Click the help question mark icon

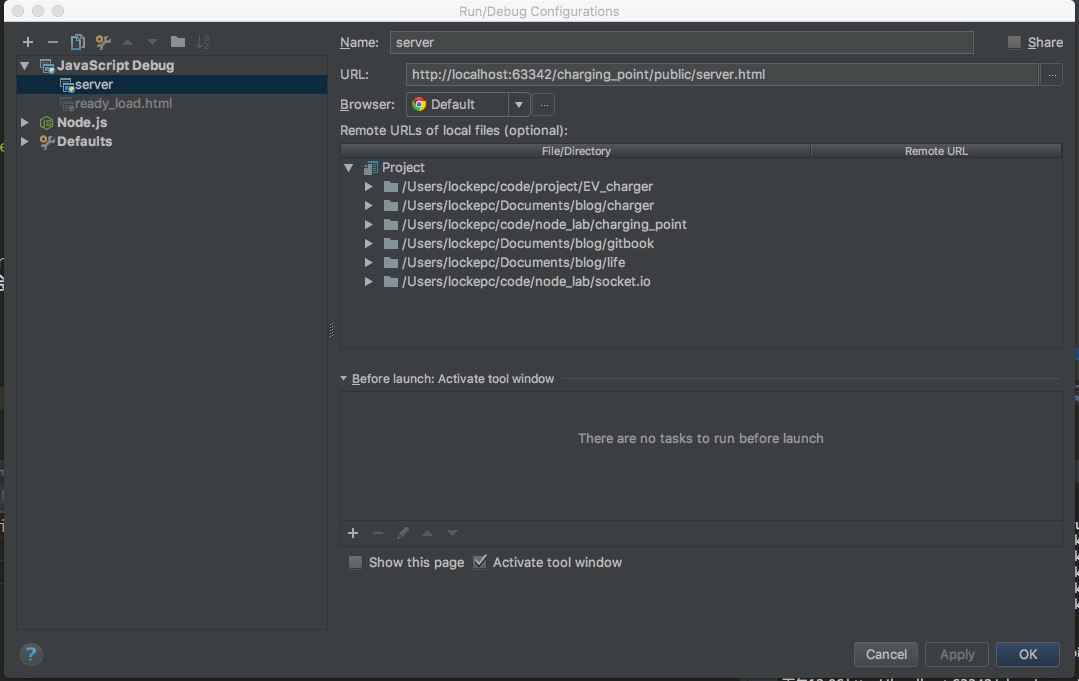tap(31, 655)
